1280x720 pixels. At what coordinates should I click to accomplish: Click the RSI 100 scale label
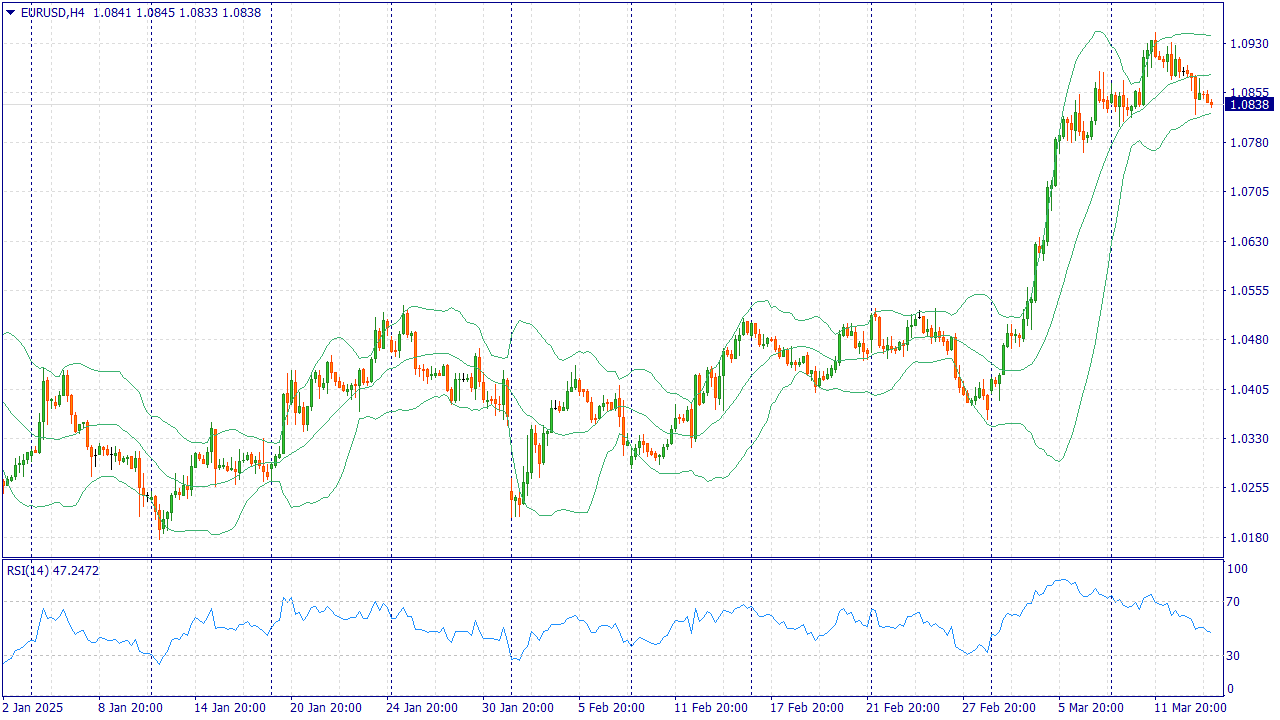click(1239, 569)
